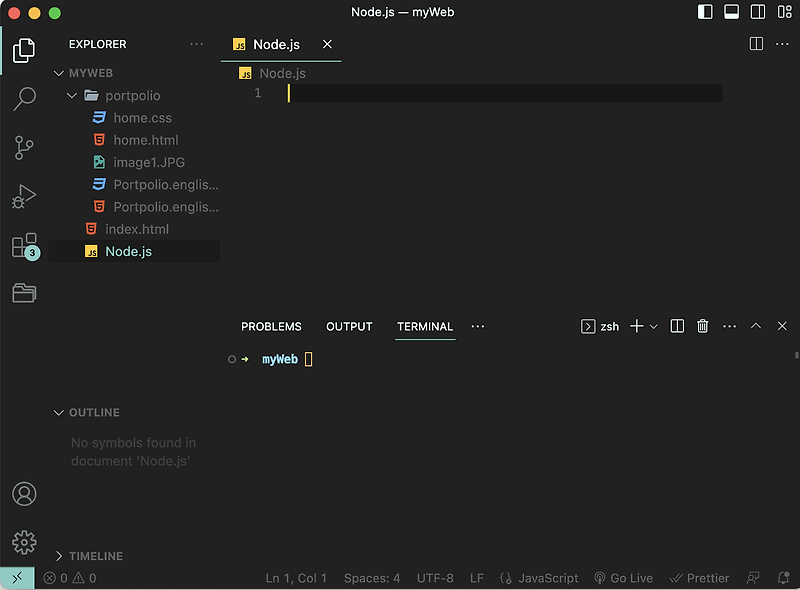Open Accounts in the Activity Bar

pos(24,494)
